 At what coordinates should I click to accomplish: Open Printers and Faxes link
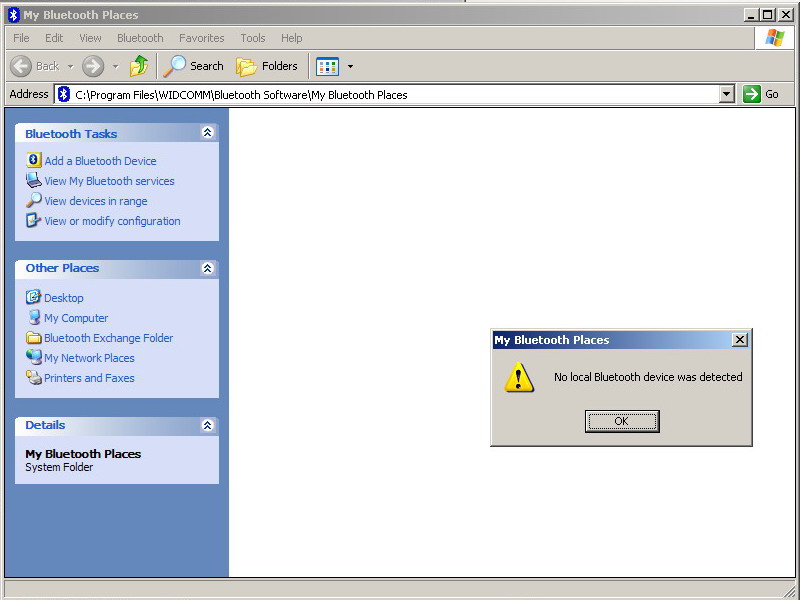tap(89, 378)
